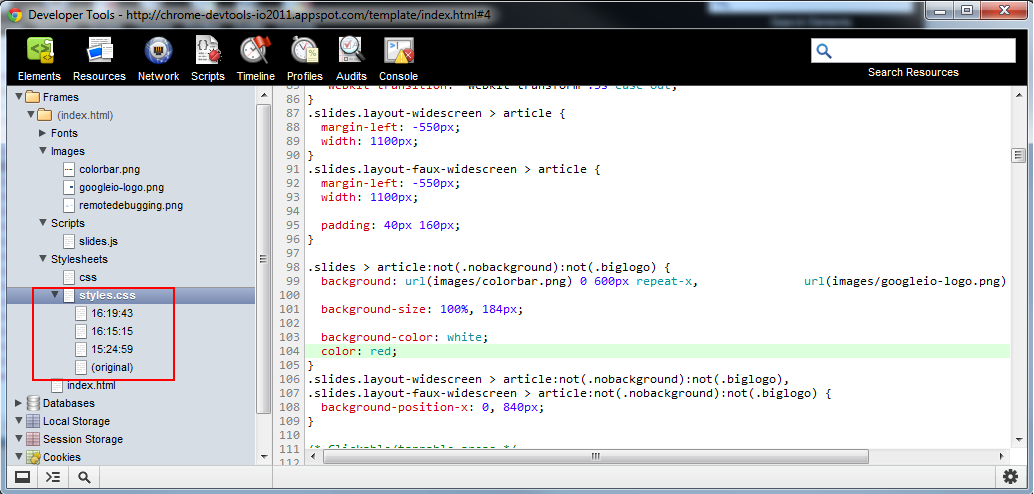
Task: Select remotedebugging.png image resource
Action: (123, 205)
